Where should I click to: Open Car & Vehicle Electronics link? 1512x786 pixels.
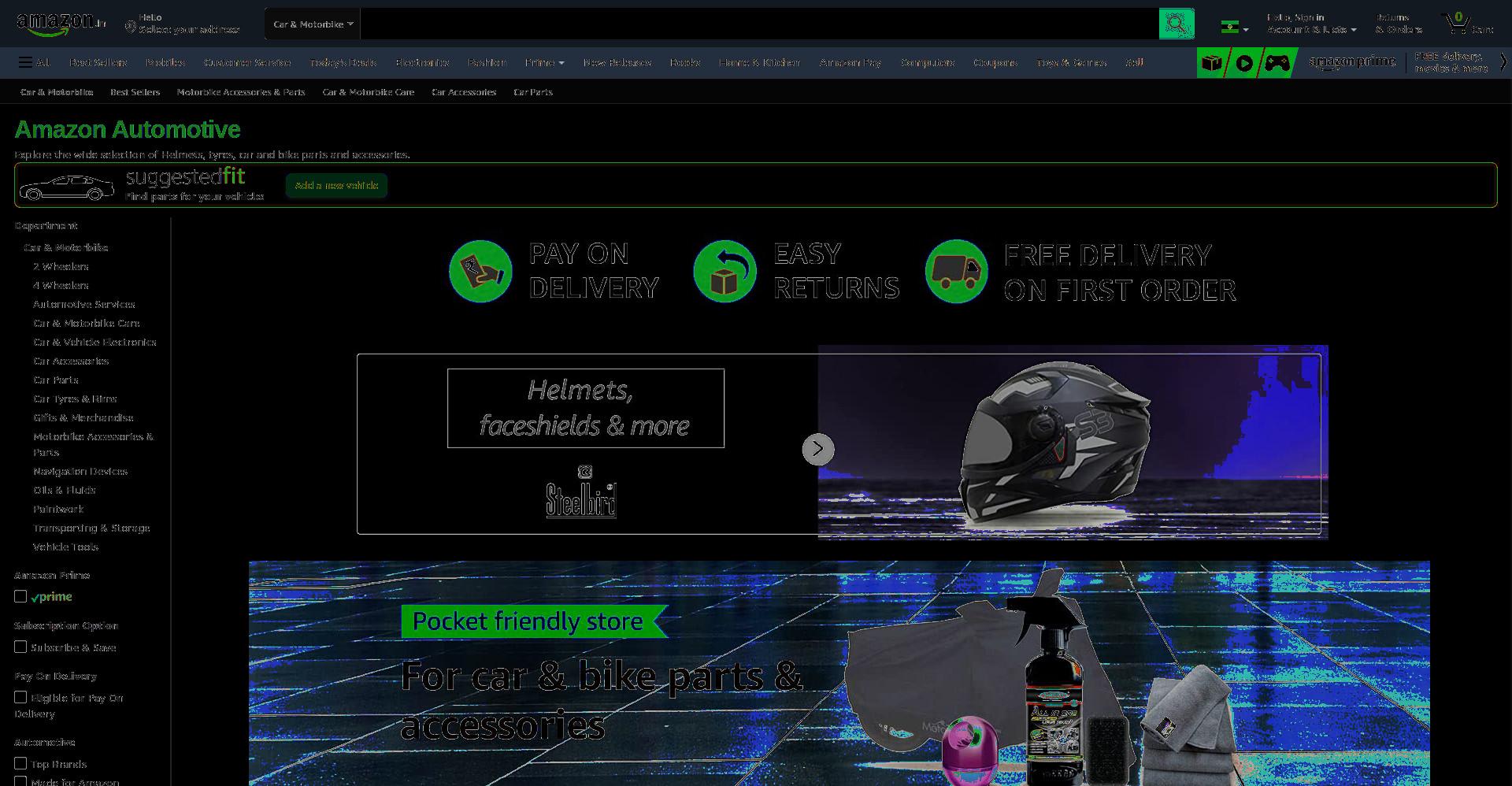[94, 342]
